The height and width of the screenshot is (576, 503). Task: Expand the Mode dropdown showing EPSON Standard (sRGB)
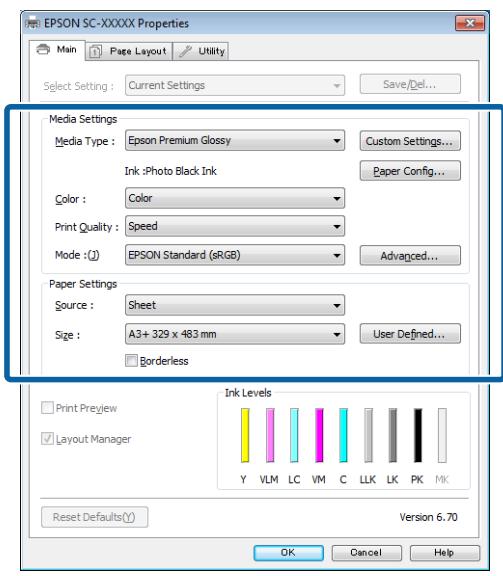235,255
